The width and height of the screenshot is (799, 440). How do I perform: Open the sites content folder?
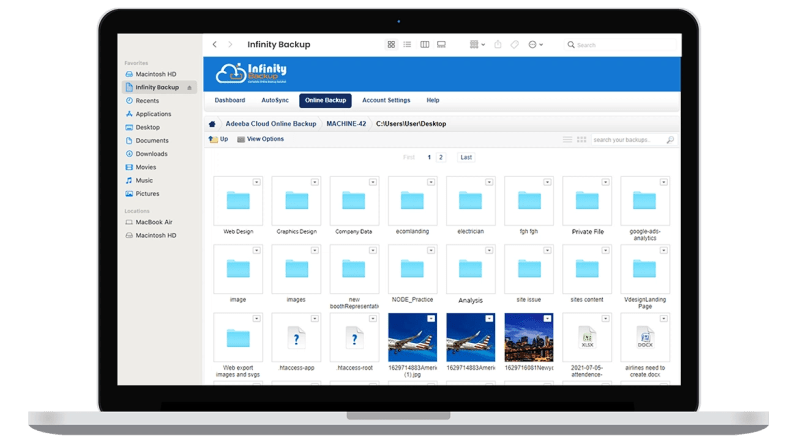pyautogui.click(x=587, y=269)
